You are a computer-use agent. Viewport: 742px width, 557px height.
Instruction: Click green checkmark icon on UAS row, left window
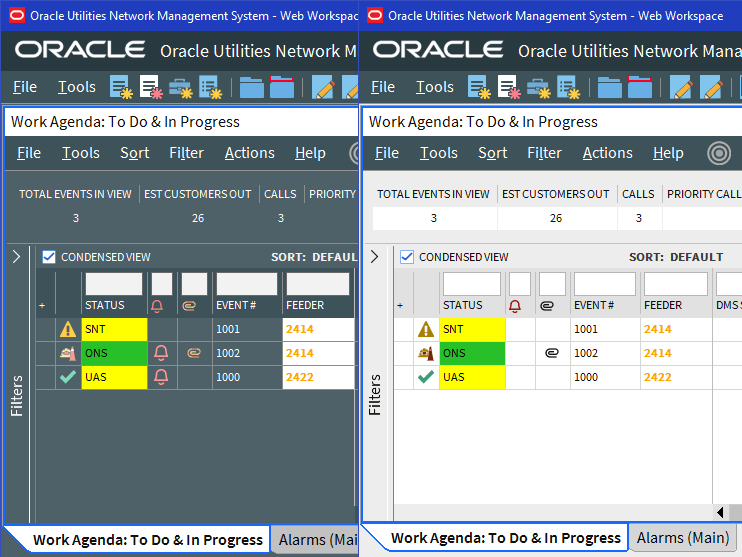68,377
